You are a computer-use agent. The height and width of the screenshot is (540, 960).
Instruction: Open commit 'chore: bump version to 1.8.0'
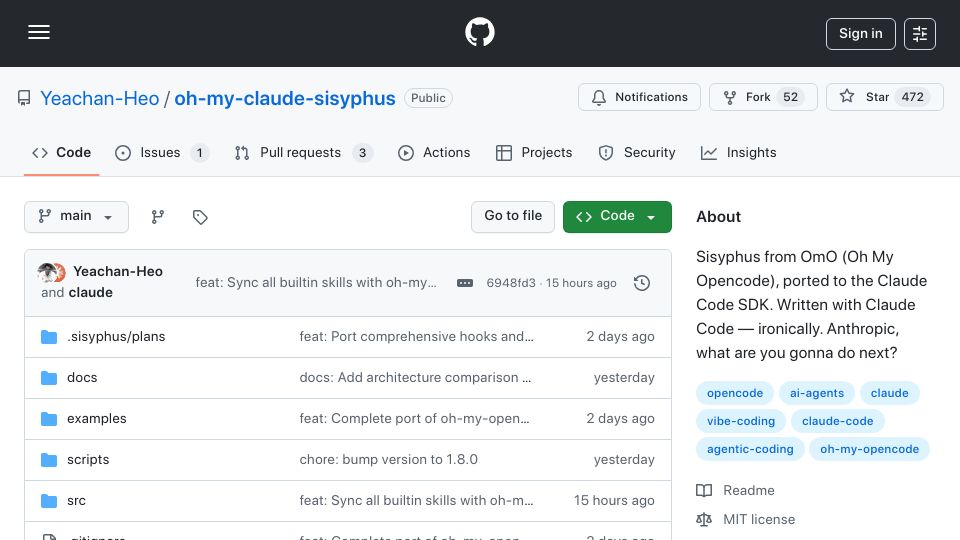click(x=388, y=460)
